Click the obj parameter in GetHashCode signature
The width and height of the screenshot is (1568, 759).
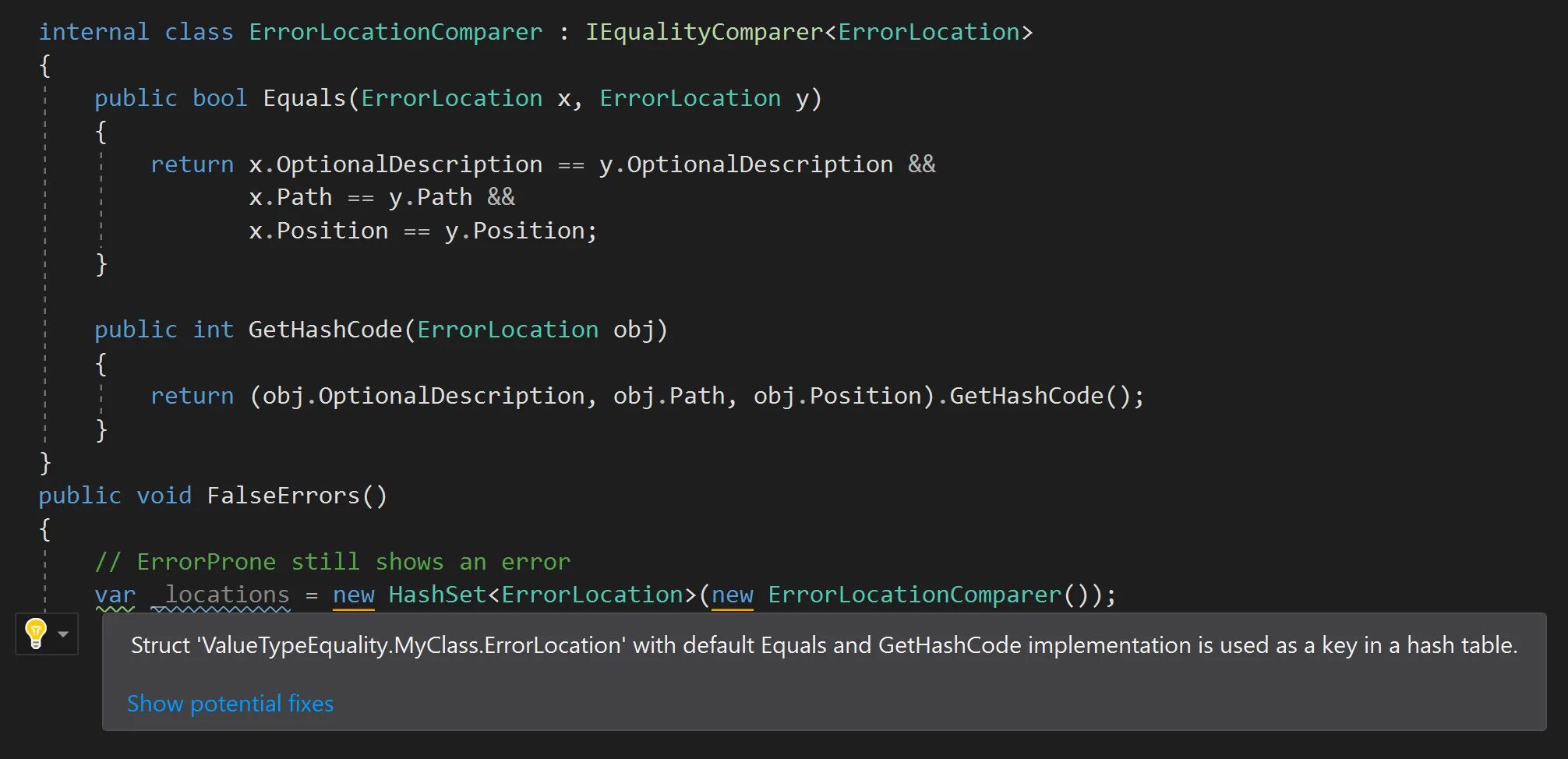634,330
